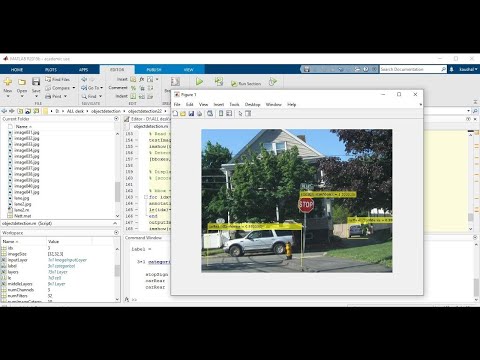Click the insert function fx icon

pyautogui.click(x=142, y=79)
